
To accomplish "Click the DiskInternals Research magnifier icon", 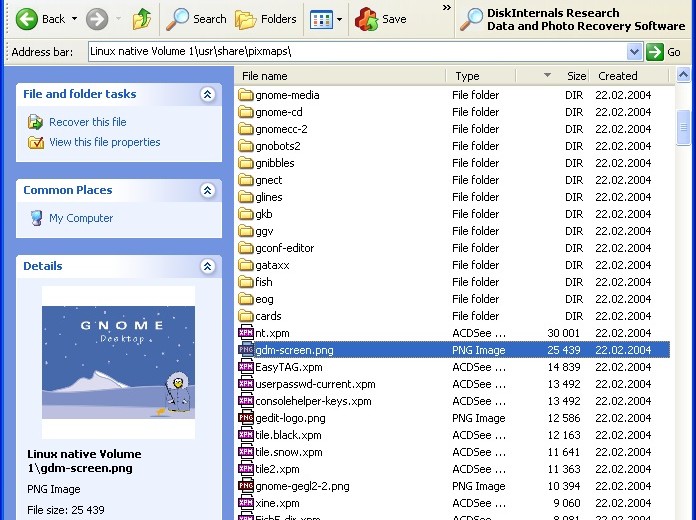I will 471,19.
